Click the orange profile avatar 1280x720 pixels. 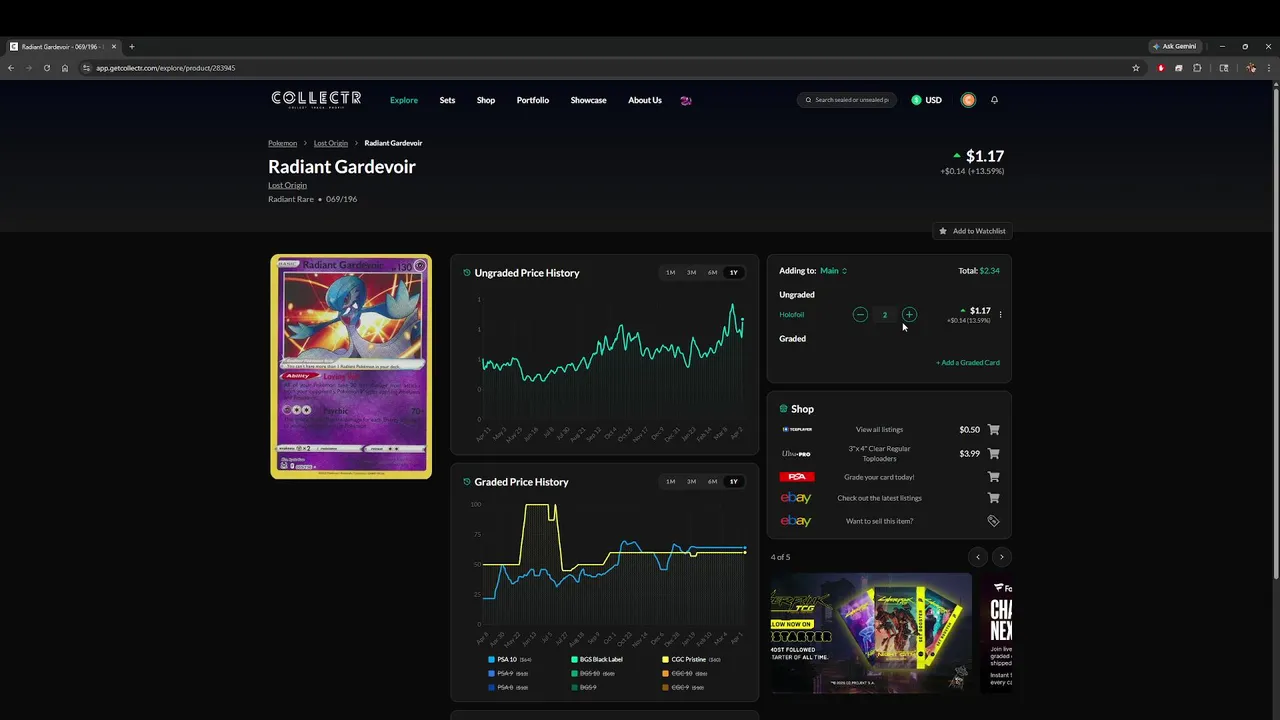click(968, 100)
